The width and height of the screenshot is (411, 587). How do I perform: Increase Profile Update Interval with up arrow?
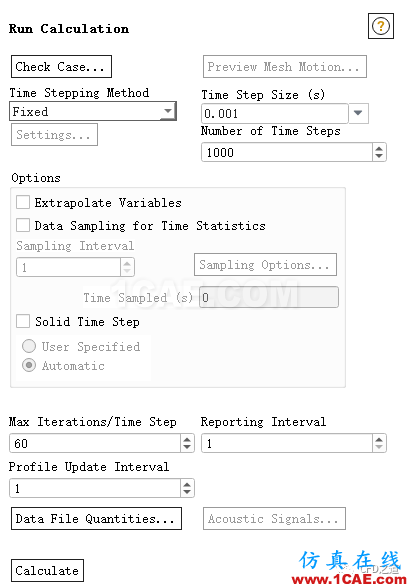[187, 484]
